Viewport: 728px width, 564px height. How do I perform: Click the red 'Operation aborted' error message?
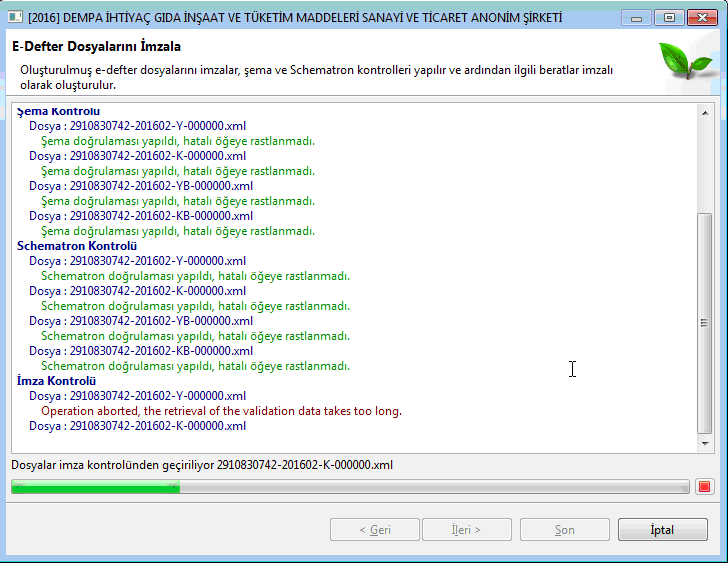[221, 411]
